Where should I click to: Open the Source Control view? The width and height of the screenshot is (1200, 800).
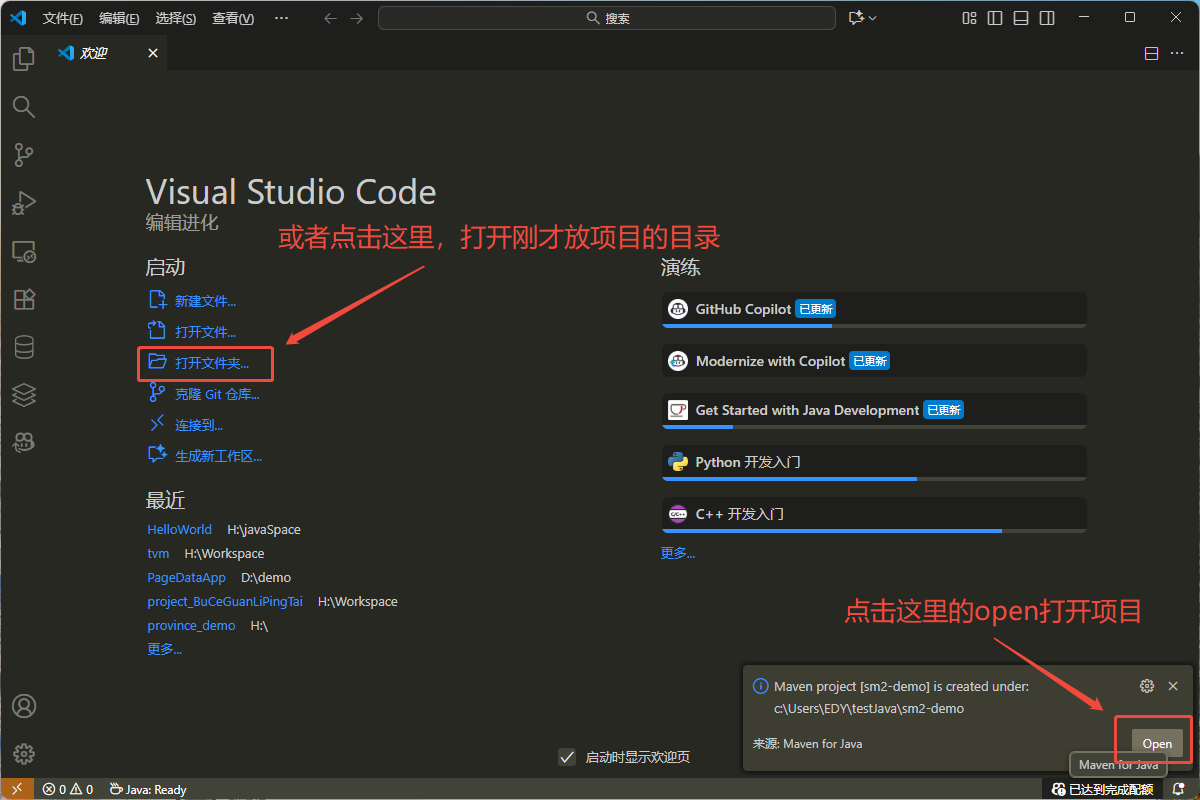click(x=23, y=155)
